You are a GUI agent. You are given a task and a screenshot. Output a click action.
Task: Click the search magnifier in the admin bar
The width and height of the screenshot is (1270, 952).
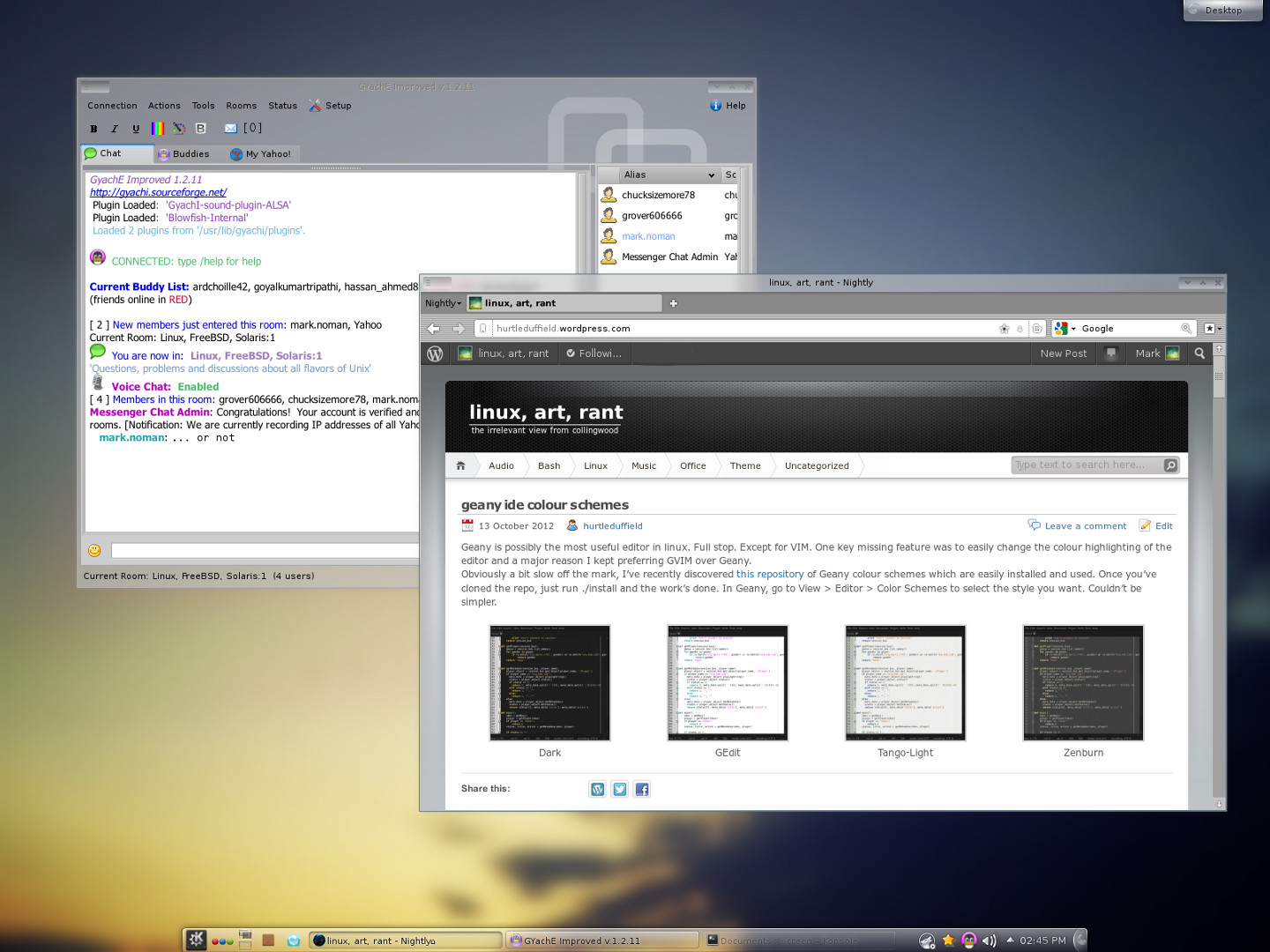click(x=1199, y=353)
